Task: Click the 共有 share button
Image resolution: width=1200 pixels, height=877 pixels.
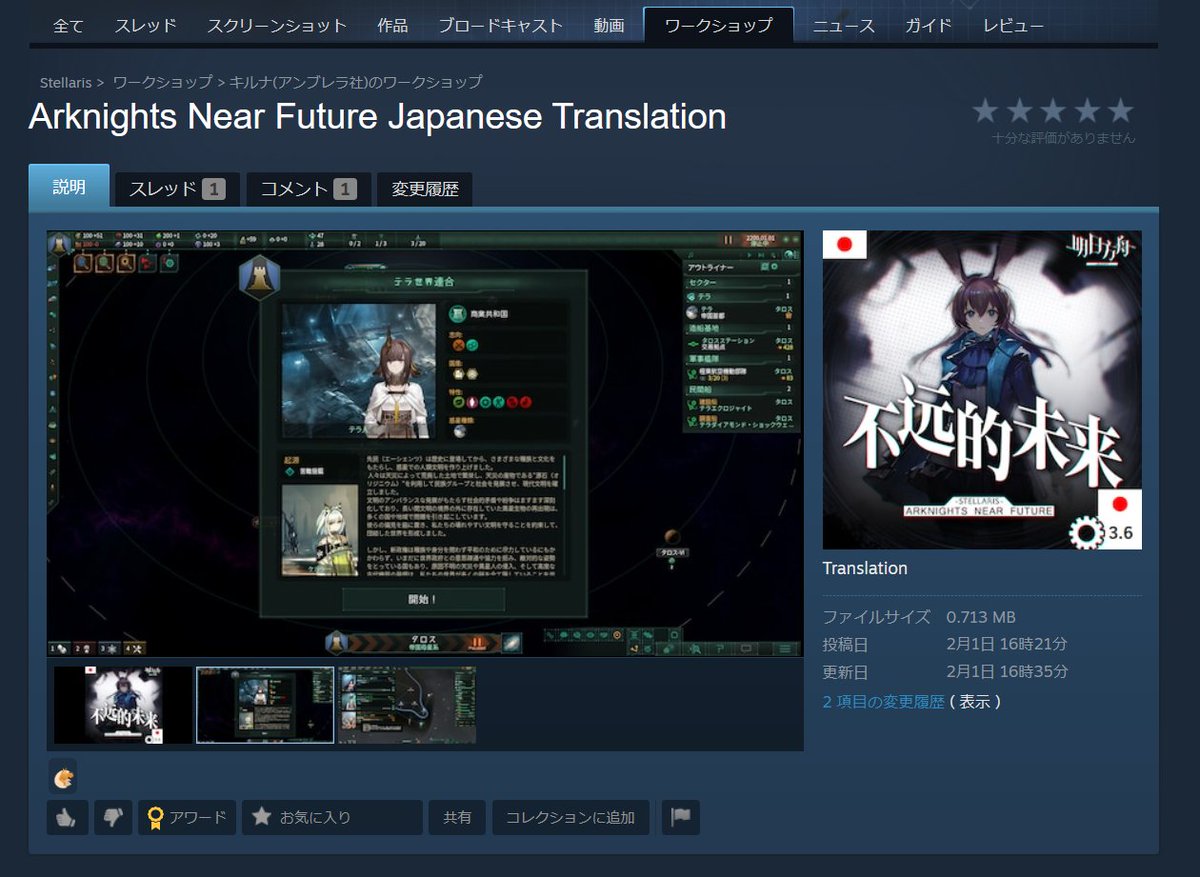Action: click(x=457, y=817)
